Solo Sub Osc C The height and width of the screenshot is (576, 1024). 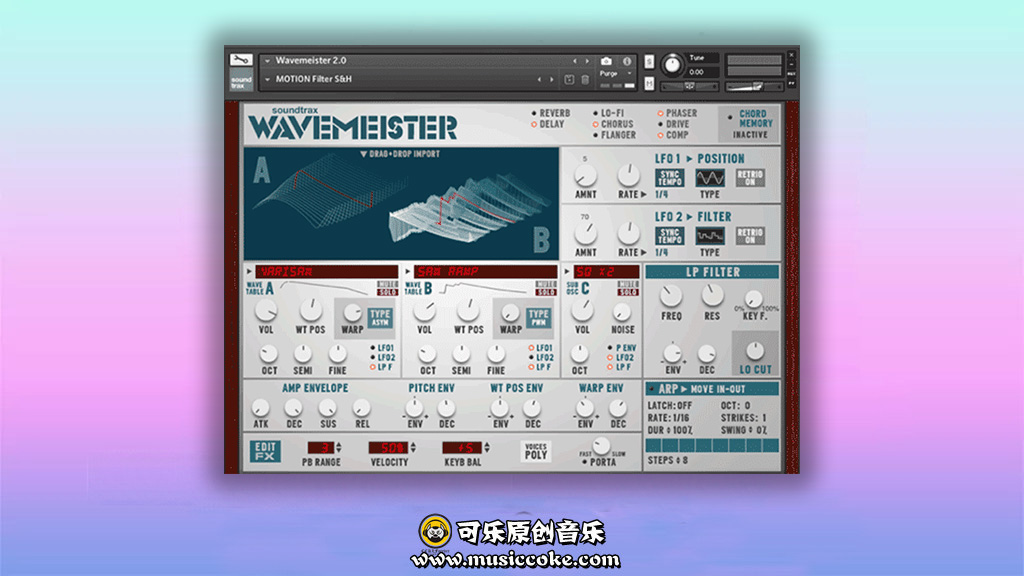[x=628, y=292]
